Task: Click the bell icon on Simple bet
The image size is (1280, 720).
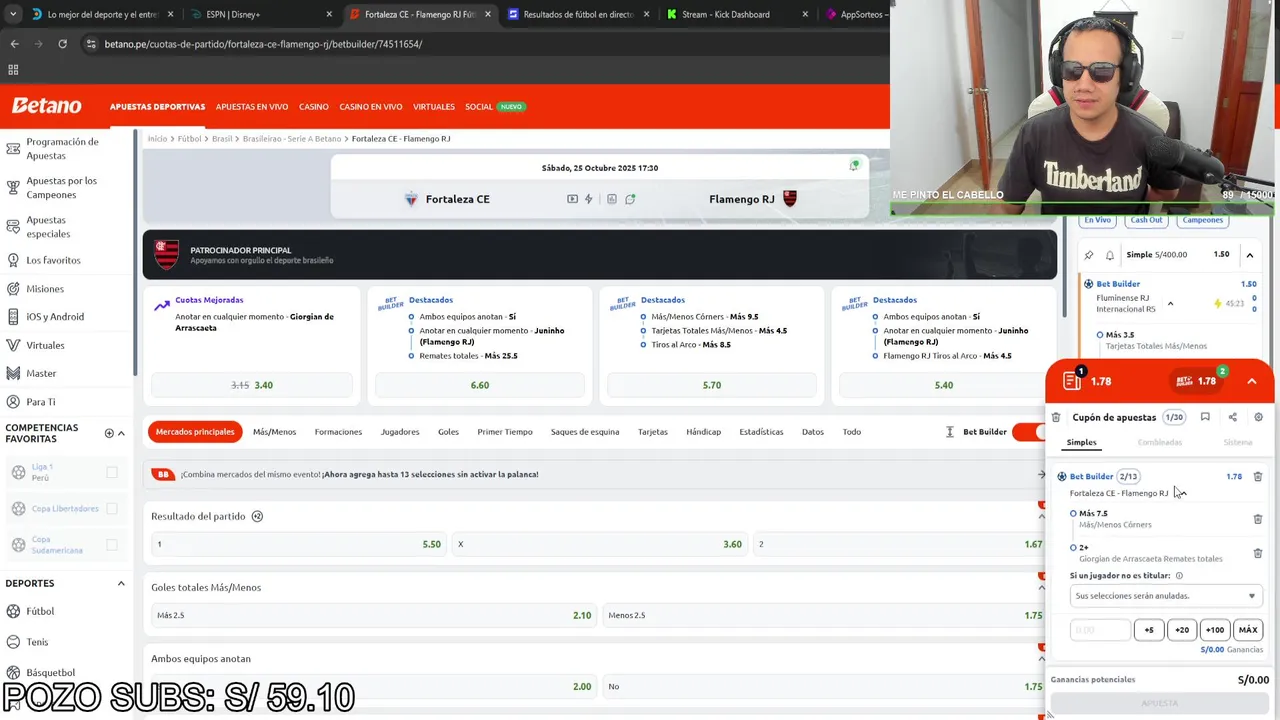Action: [x=1109, y=255]
